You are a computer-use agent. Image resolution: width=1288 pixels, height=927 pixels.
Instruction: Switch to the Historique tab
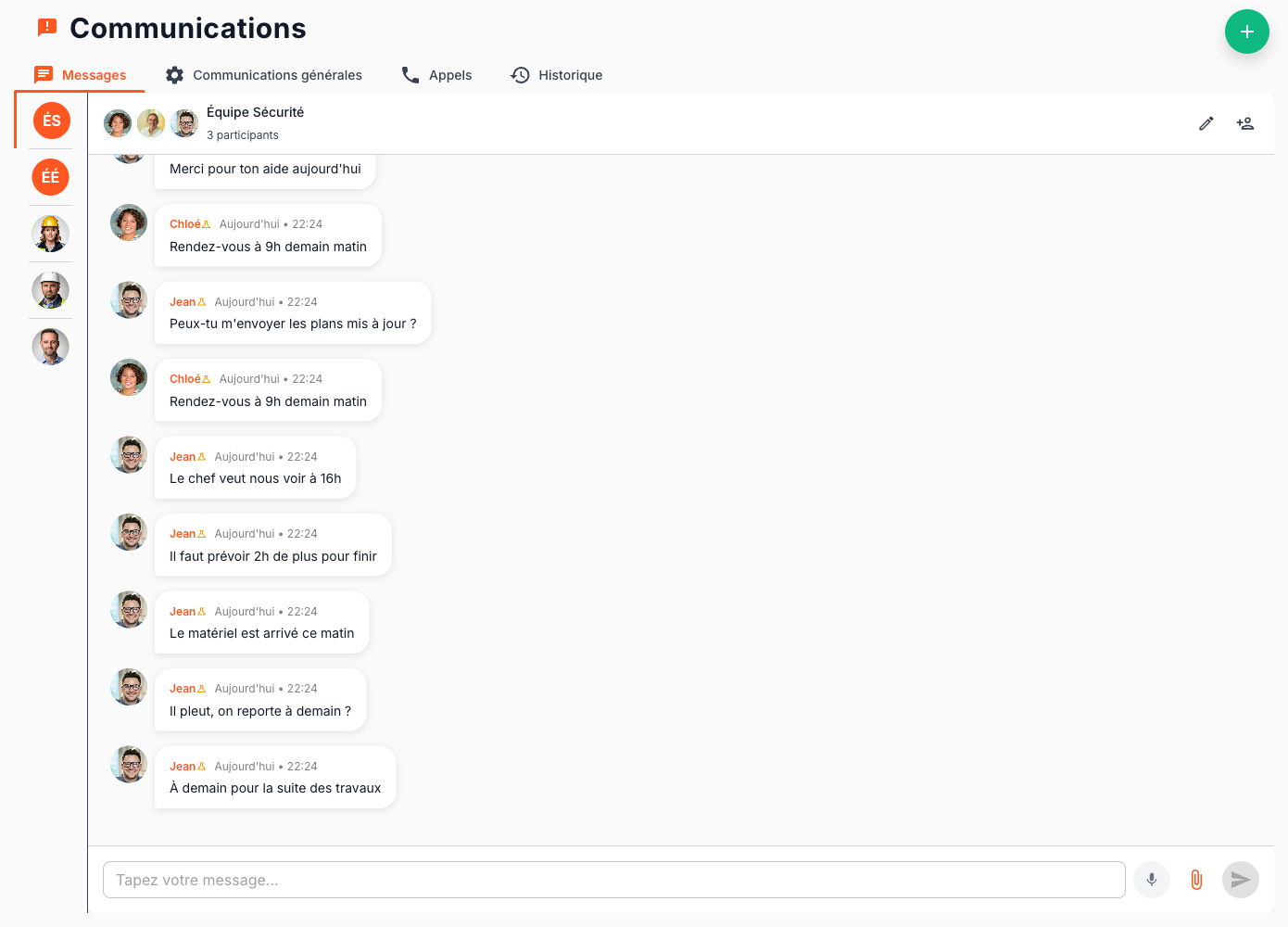(x=557, y=75)
